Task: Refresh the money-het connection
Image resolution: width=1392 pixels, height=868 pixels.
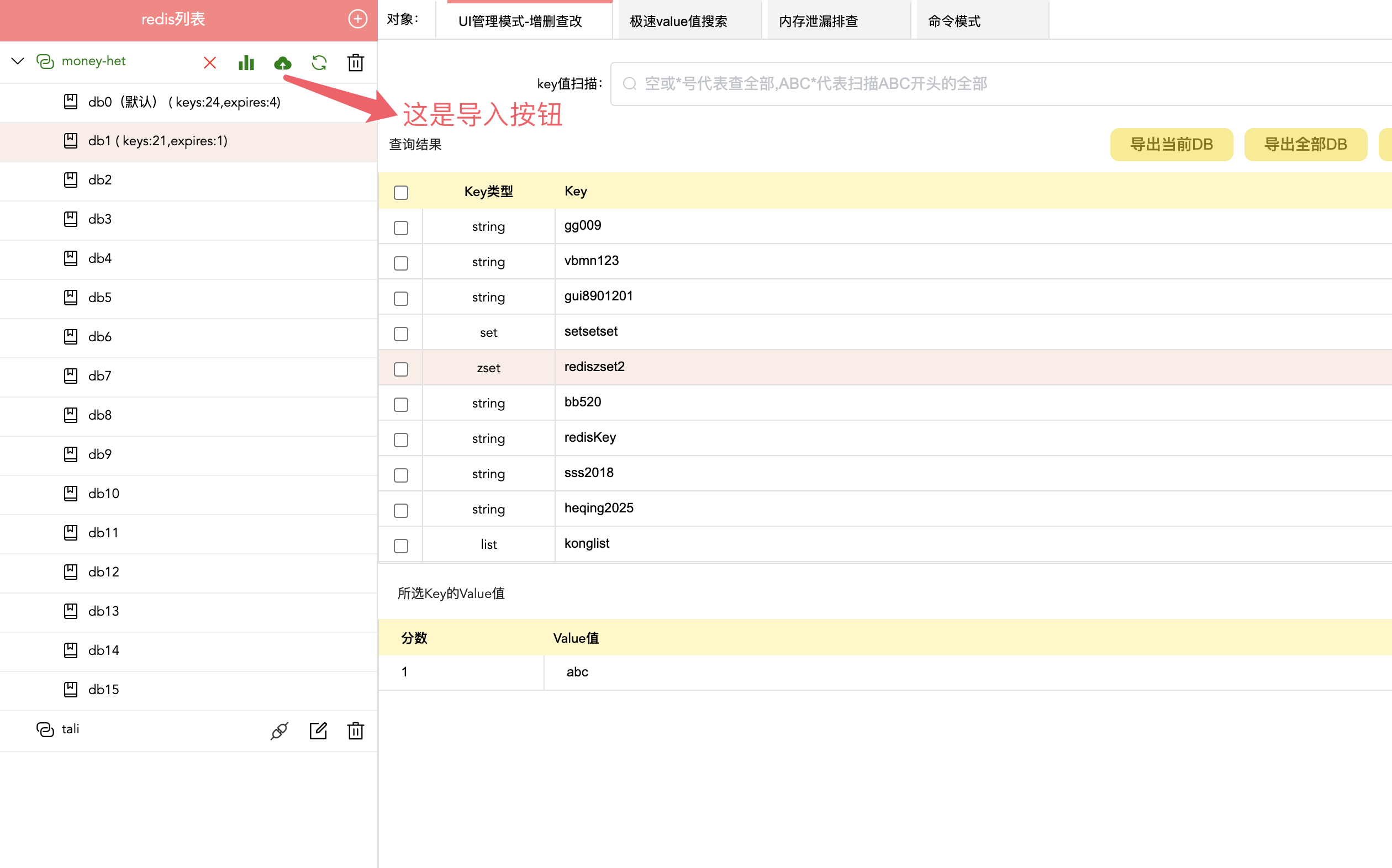Action: click(x=319, y=62)
